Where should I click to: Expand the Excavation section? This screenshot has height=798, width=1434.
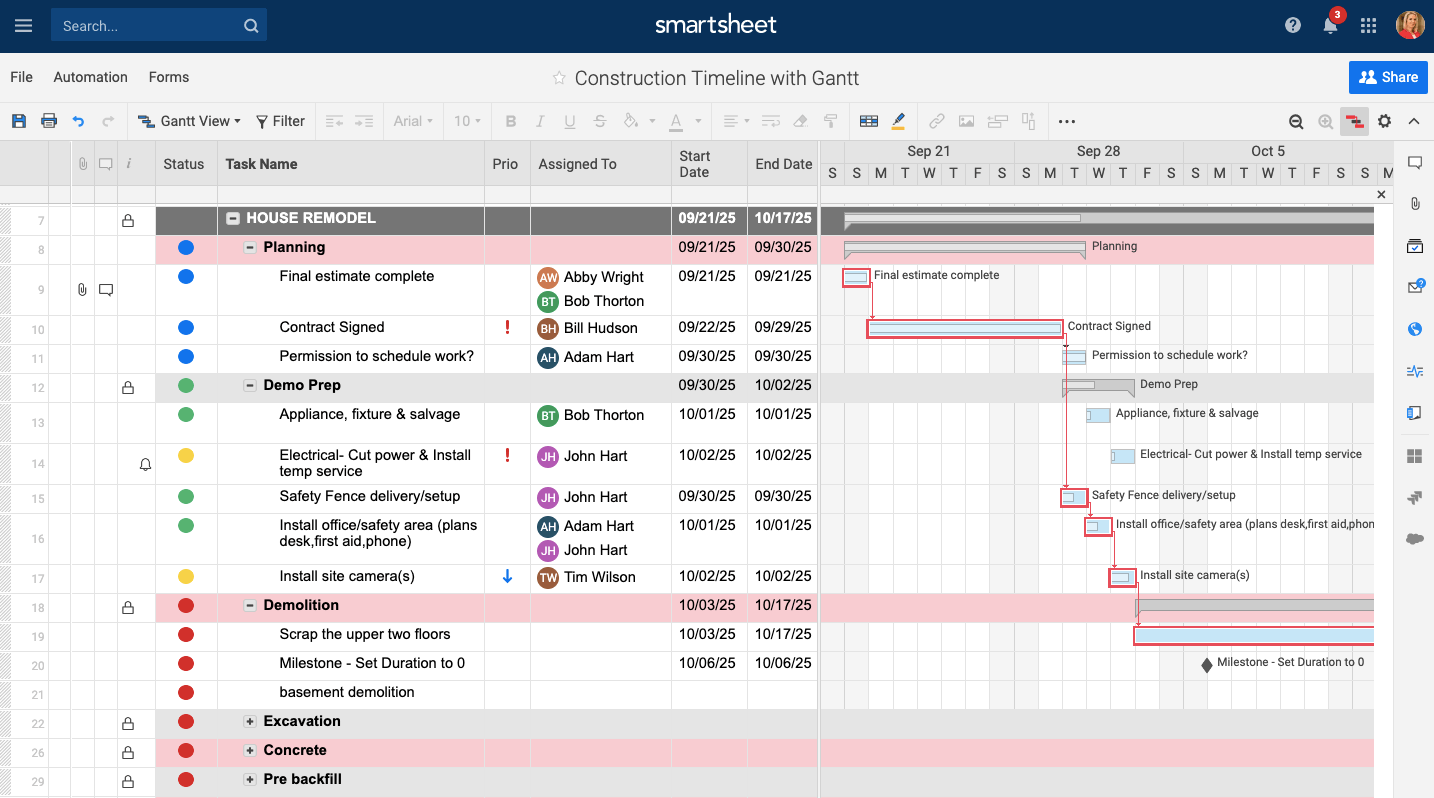click(x=250, y=722)
